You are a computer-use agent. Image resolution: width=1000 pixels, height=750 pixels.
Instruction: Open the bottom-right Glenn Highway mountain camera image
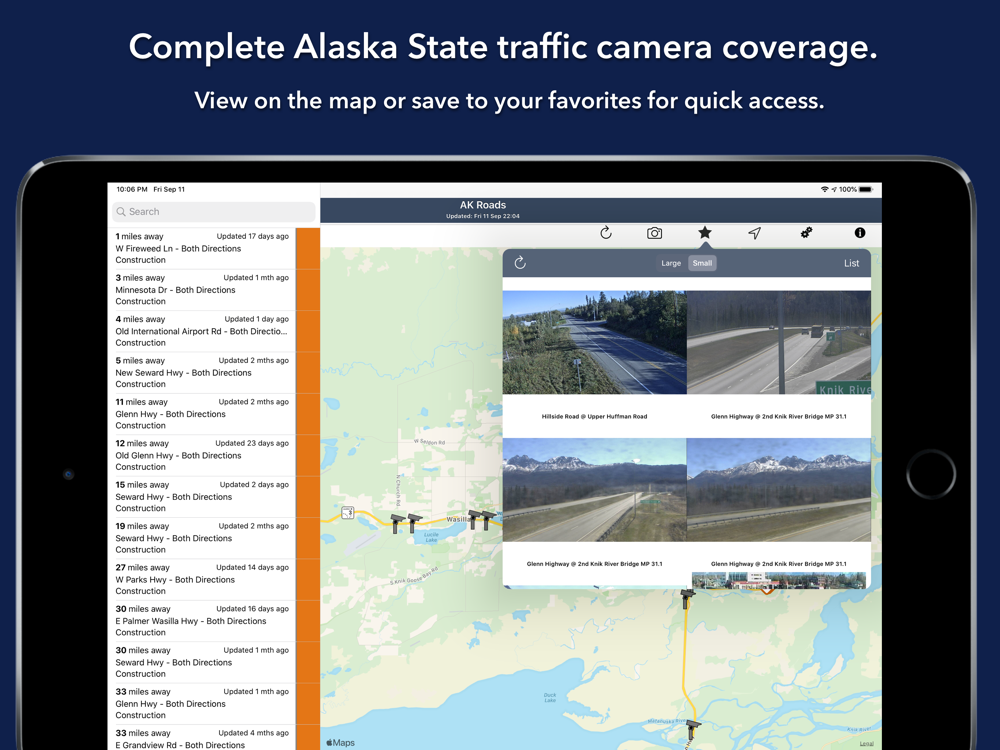click(779, 490)
